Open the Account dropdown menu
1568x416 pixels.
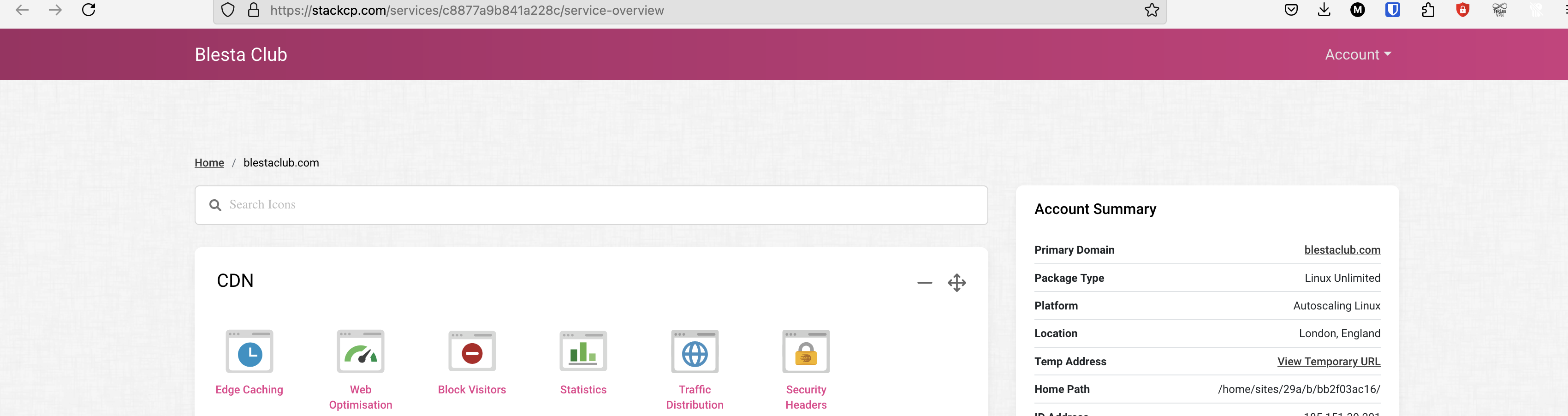coord(1358,54)
